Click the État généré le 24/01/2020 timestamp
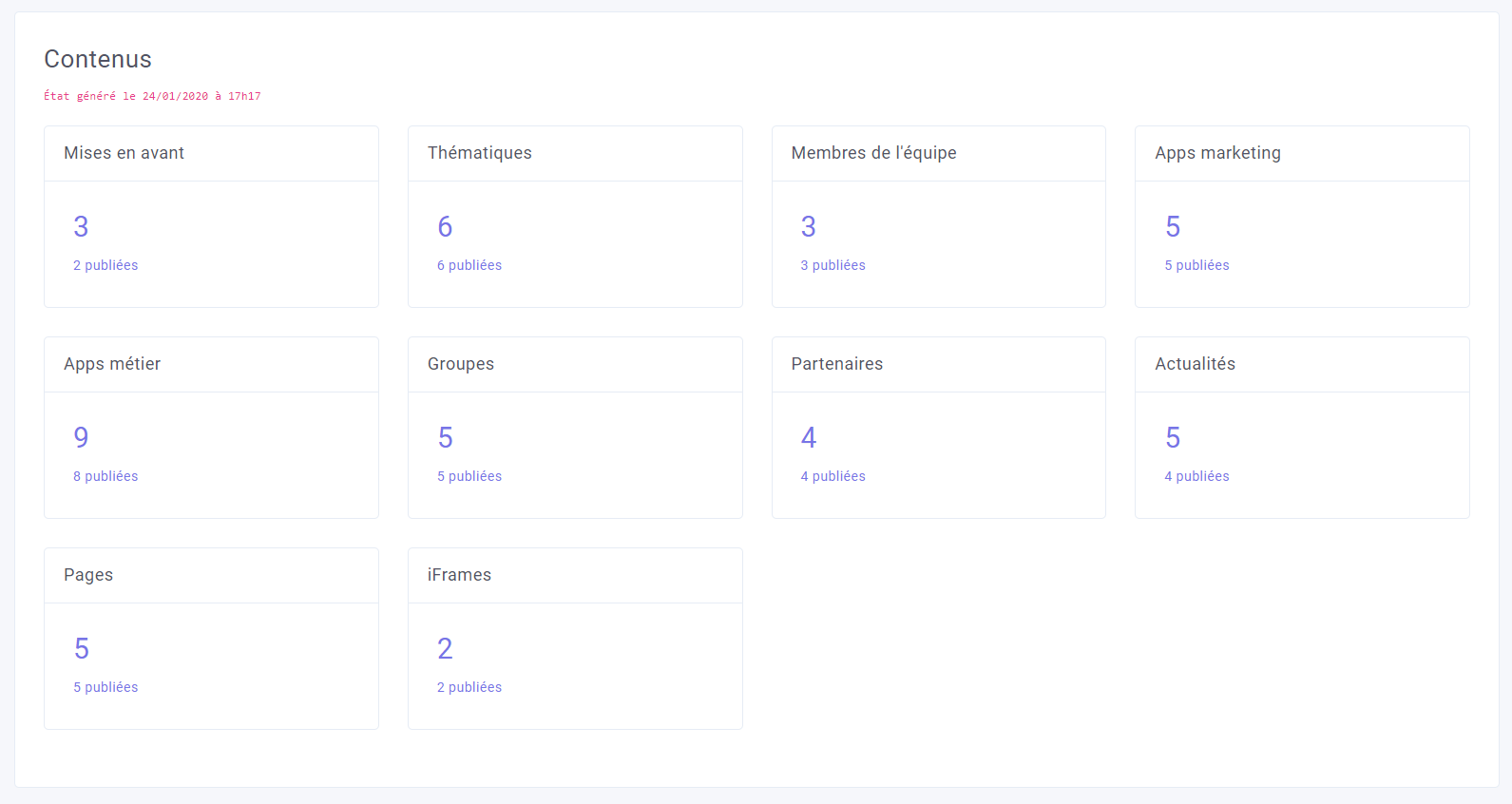1512x804 pixels. coord(152,96)
